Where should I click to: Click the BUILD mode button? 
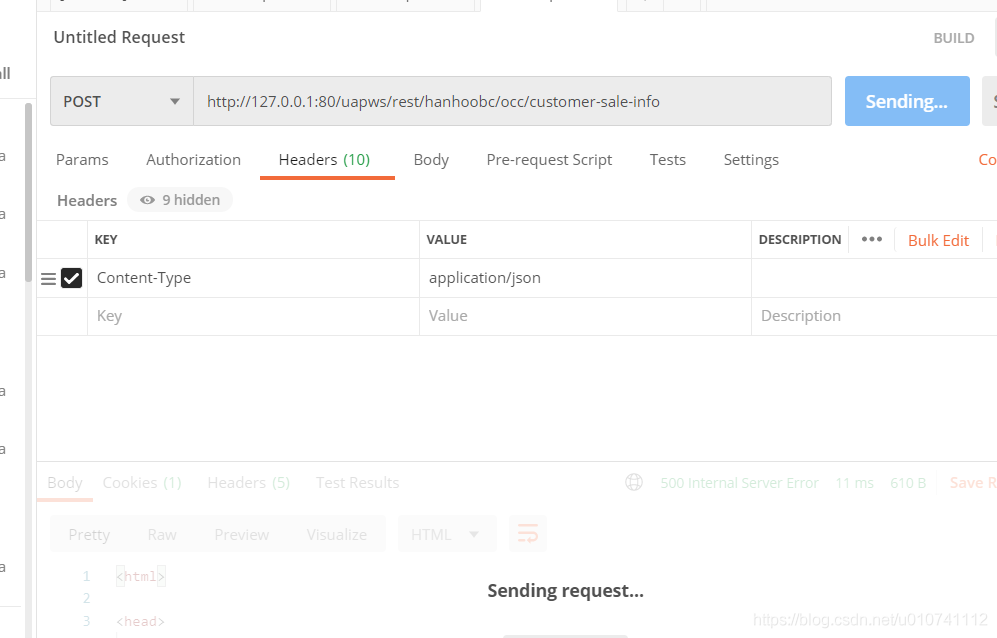pos(953,38)
